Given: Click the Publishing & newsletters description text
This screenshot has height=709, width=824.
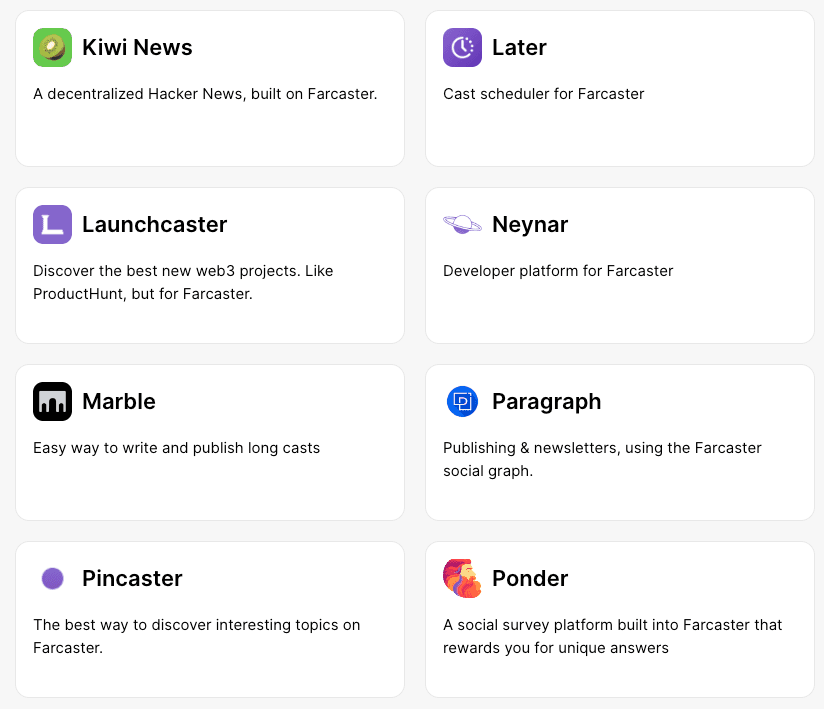Looking at the screenshot, I should pyautogui.click(x=602, y=459).
